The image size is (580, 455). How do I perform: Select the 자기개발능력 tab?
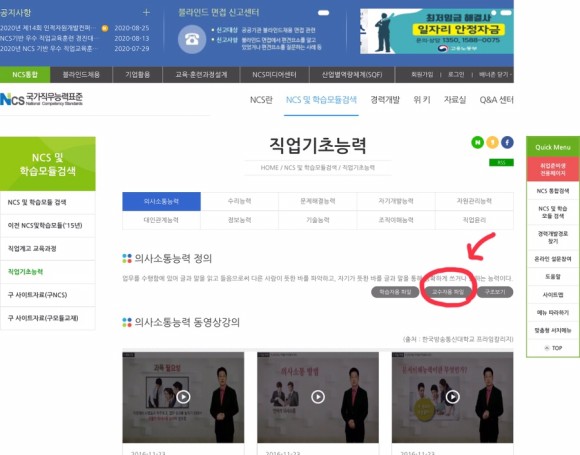click(396, 201)
